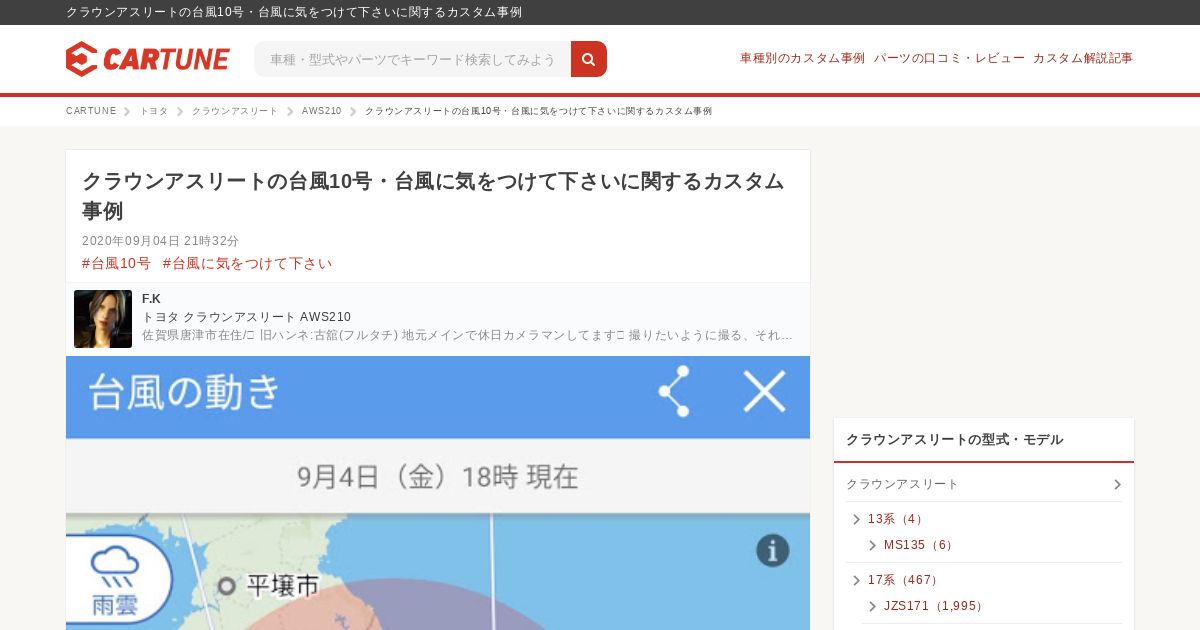Image resolution: width=1200 pixels, height=630 pixels.
Task: Open JZS171（1,995） model link
Action: 936,606
